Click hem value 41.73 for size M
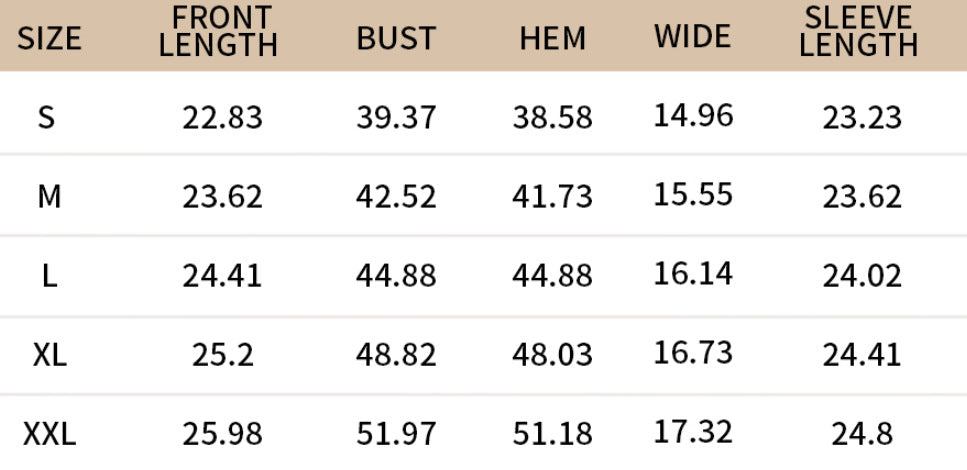The height and width of the screenshot is (470, 967). coord(553,197)
